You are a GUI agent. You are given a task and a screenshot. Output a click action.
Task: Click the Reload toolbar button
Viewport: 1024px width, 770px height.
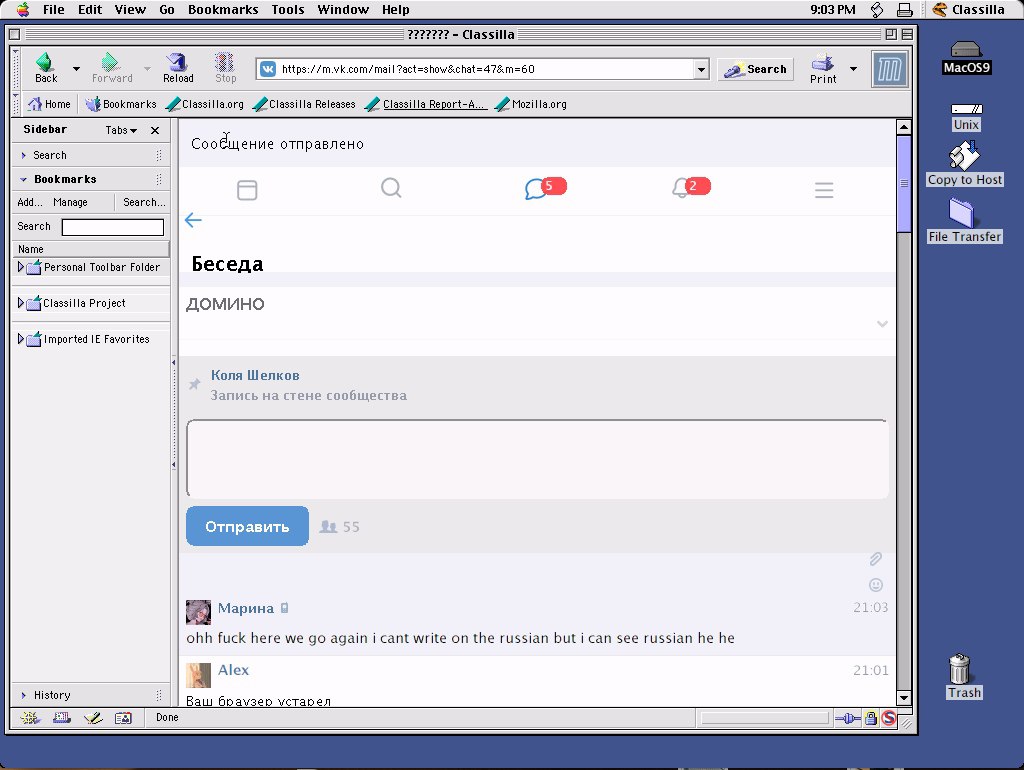tap(178, 68)
